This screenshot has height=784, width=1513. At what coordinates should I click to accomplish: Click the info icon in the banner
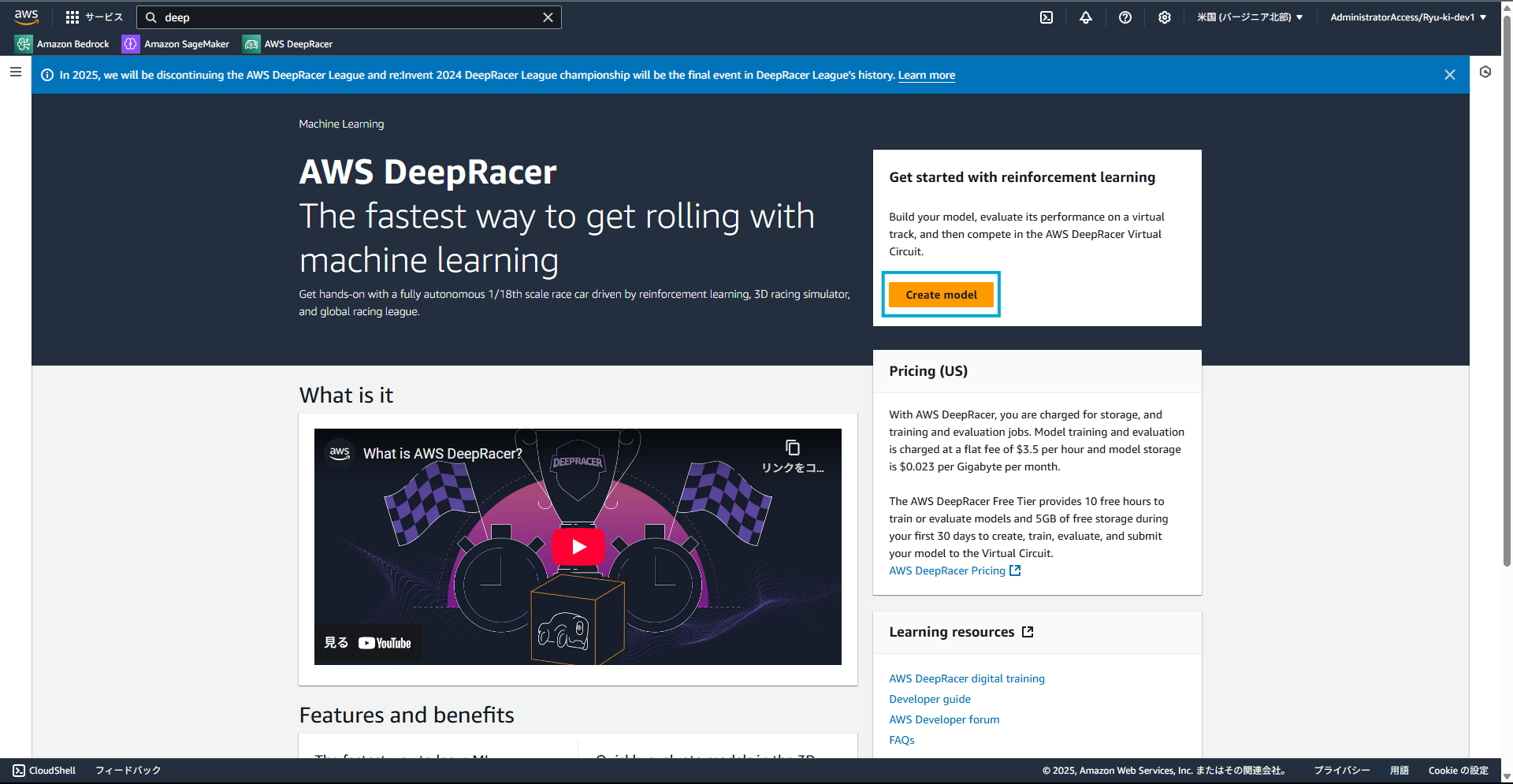point(47,75)
